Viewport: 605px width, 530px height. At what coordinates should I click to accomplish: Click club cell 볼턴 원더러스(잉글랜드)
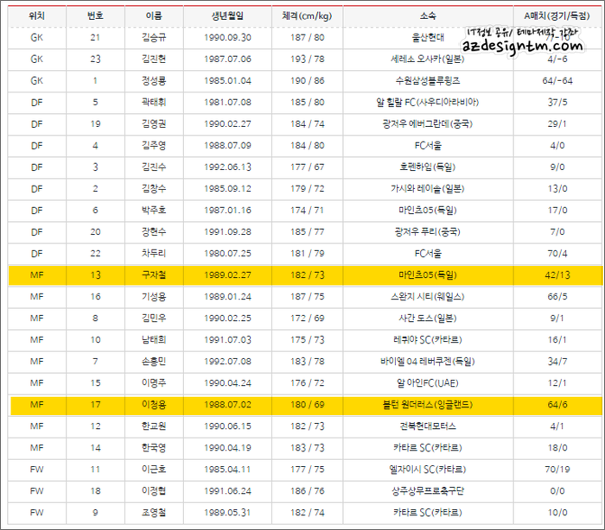[428, 405]
